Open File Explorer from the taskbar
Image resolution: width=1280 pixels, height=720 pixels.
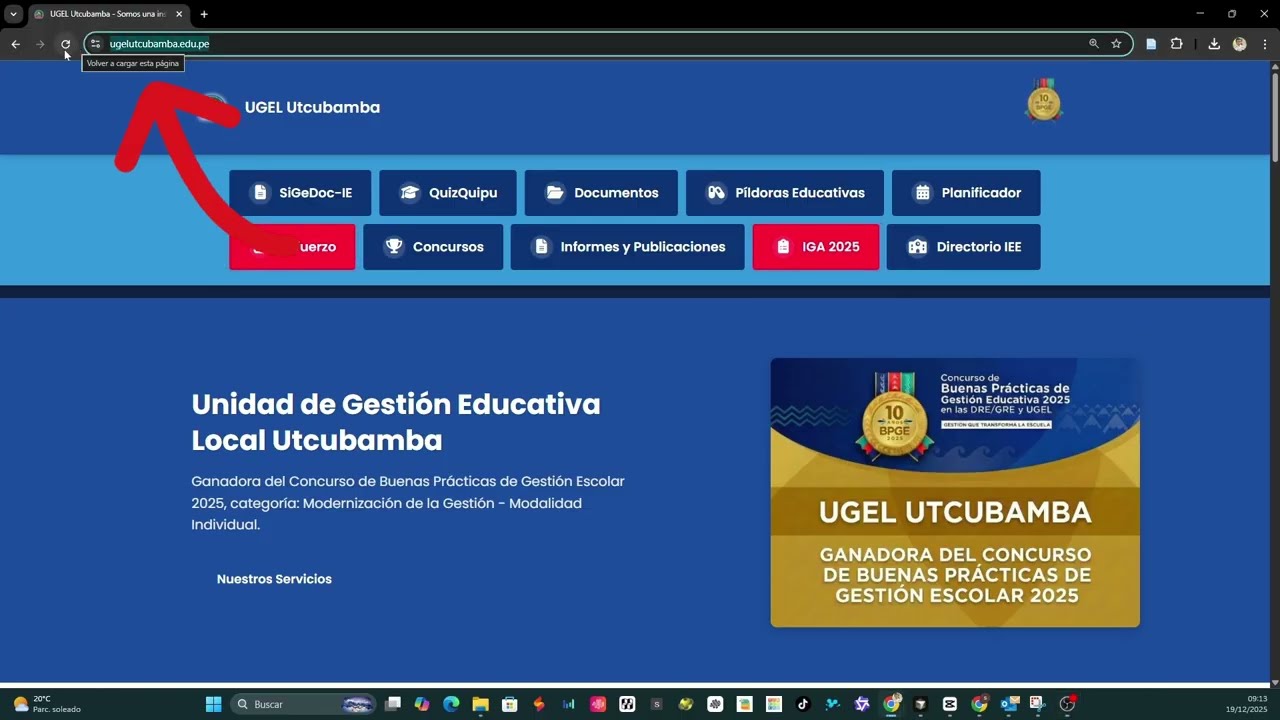tap(480, 704)
